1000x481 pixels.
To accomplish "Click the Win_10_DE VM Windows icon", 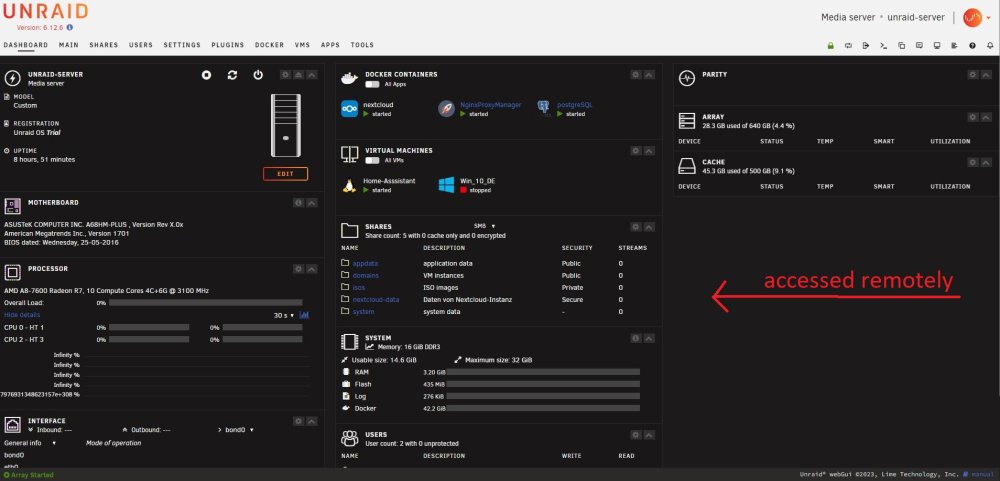I will [446, 185].
